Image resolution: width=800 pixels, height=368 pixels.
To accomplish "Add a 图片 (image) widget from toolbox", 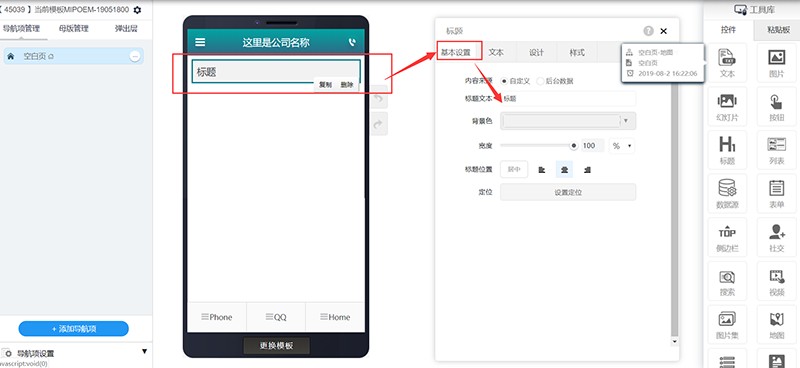I will pos(777,63).
